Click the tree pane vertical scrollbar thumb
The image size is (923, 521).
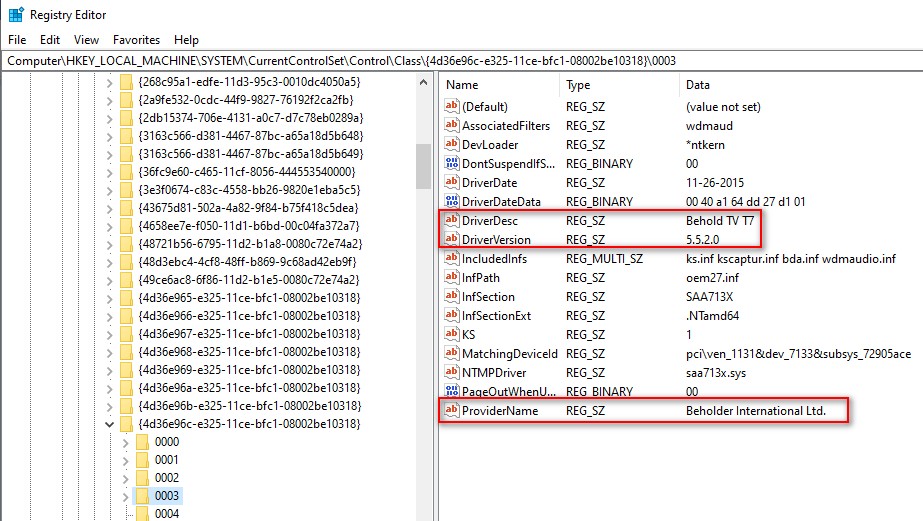(x=423, y=165)
